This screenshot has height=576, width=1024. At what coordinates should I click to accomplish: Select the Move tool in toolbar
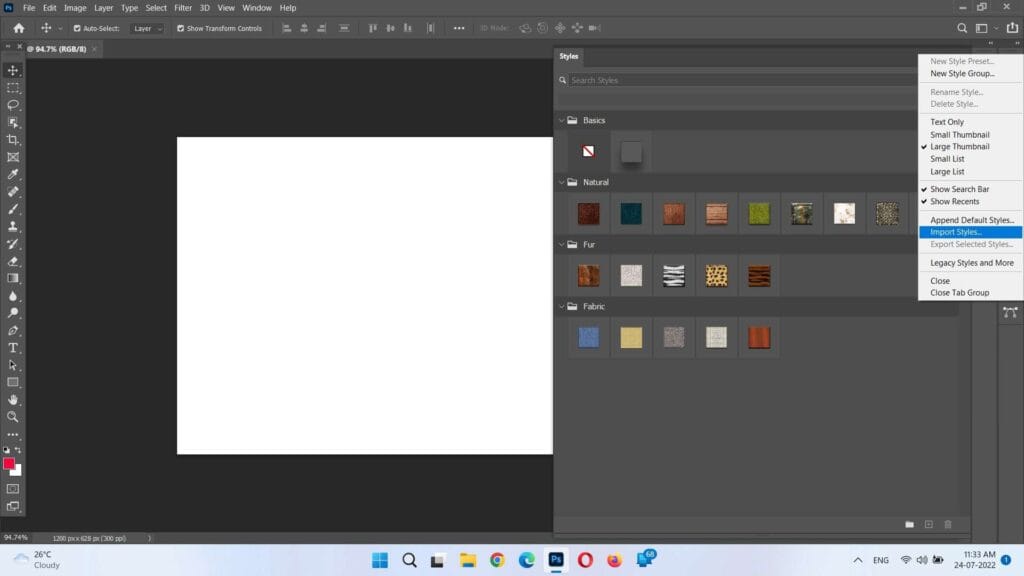click(13, 70)
